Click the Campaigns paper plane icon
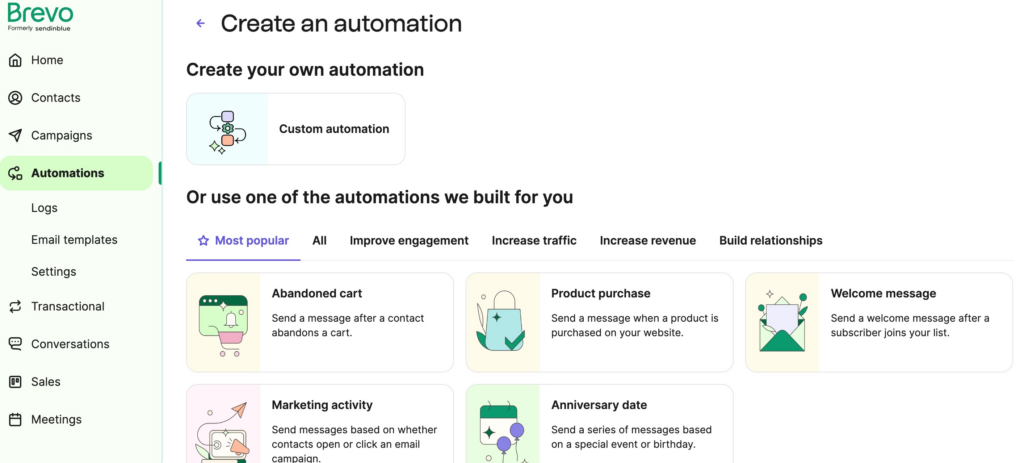 [15, 135]
